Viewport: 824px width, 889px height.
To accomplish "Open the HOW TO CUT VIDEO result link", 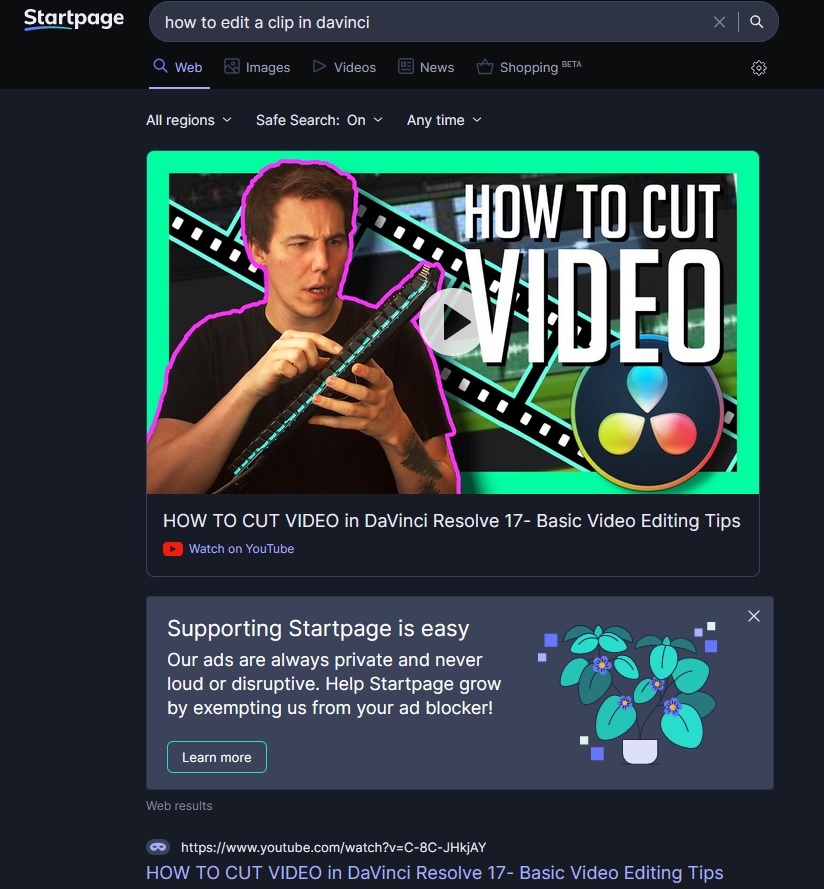I will pyautogui.click(x=434, y=872).
